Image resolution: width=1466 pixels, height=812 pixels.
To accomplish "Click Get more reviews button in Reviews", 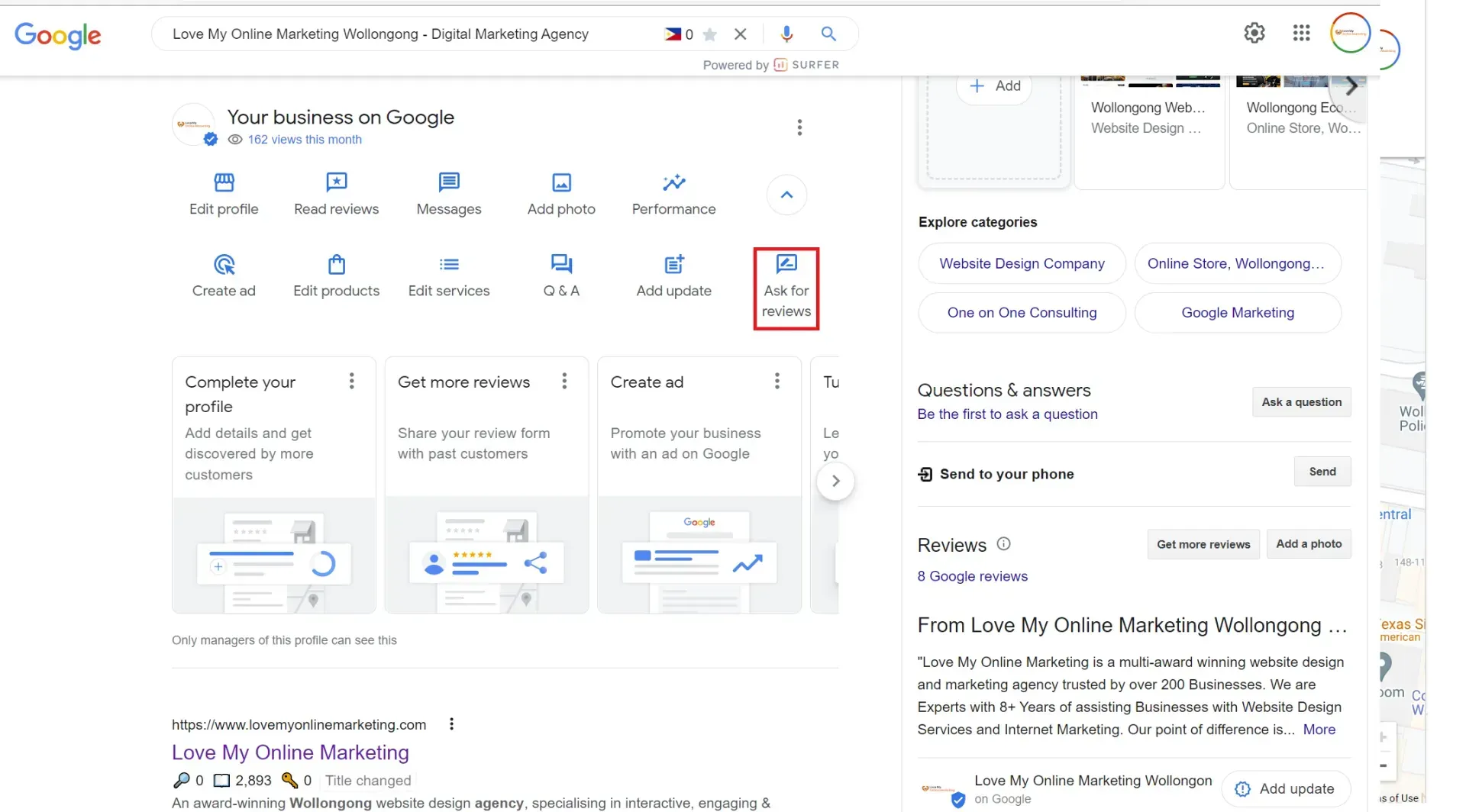I will [1203, 544].
